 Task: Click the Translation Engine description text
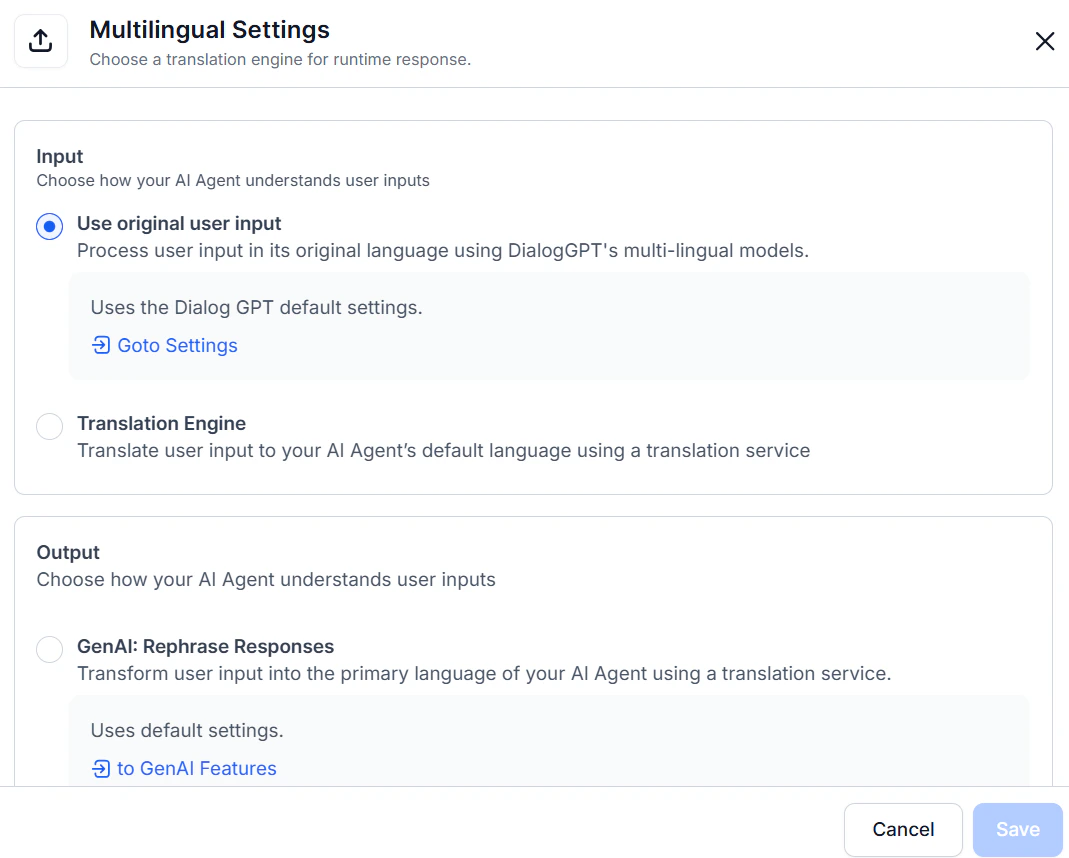tap(443, 450)
